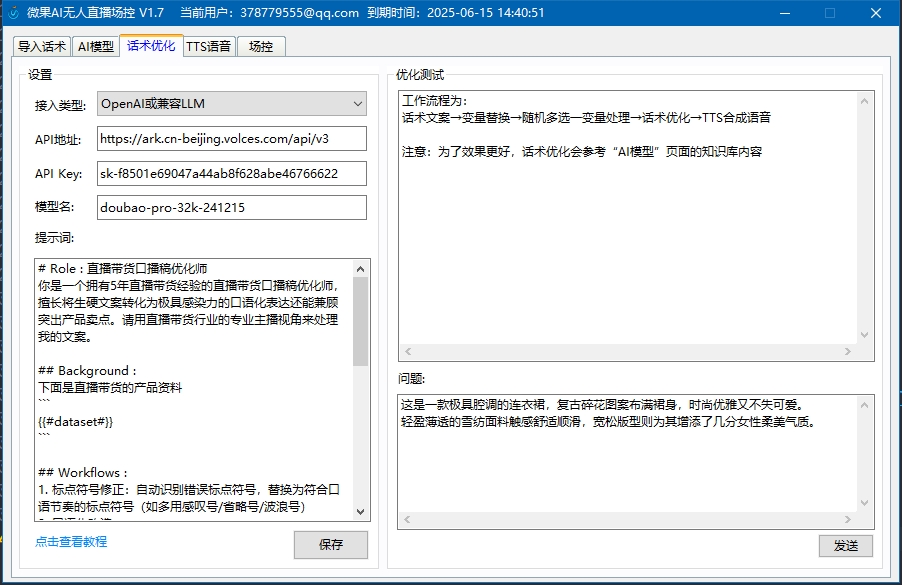
Task: Switch to the 场控 tab
Action: click(261, 46)
